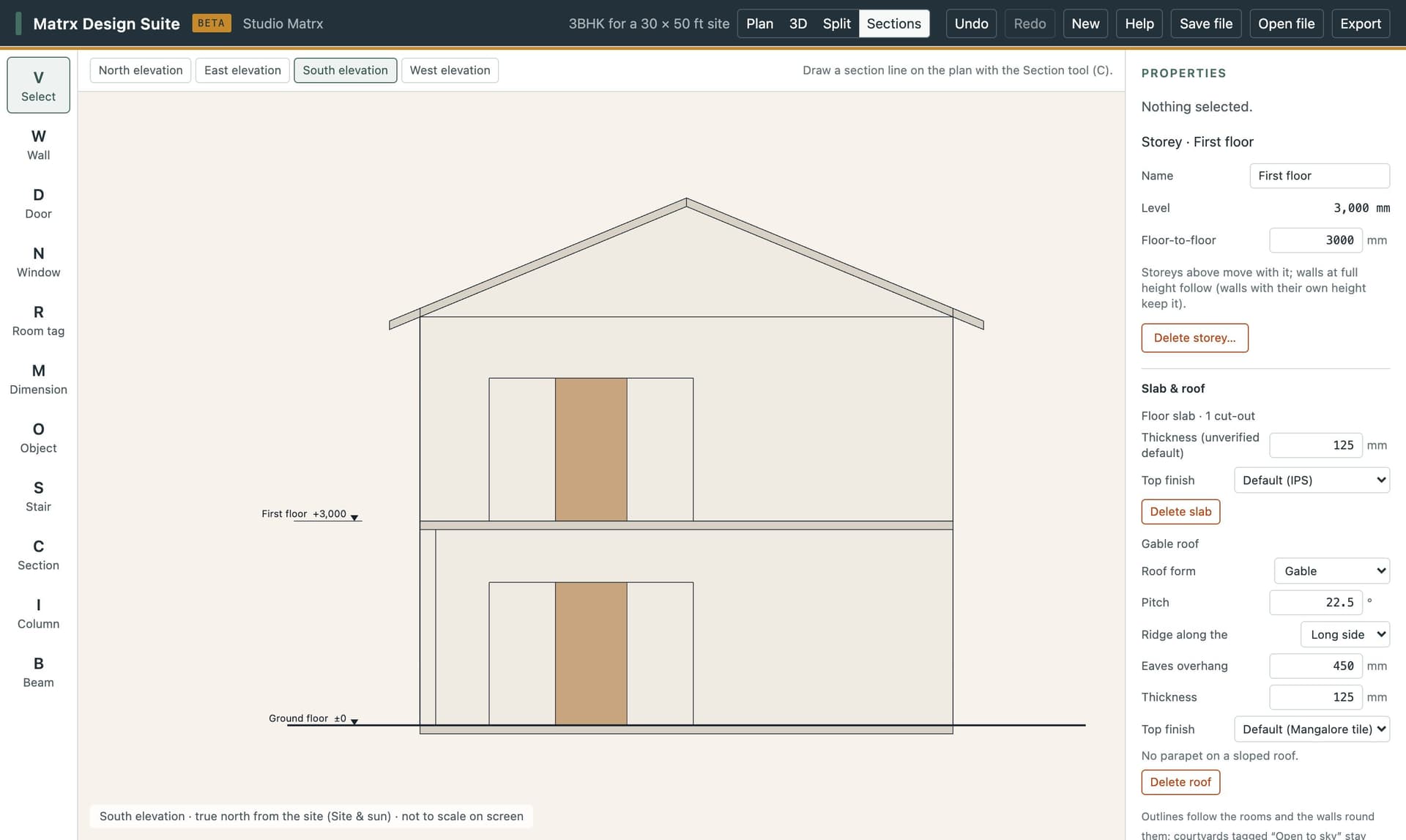Click the Export button
The image size is (1406, 840).
click(1361, 23)
